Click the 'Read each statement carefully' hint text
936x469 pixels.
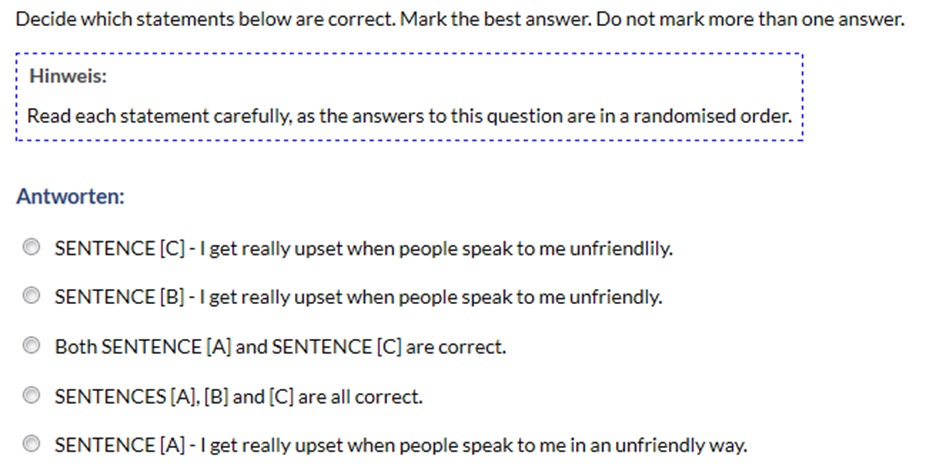[x=410, y=116]
